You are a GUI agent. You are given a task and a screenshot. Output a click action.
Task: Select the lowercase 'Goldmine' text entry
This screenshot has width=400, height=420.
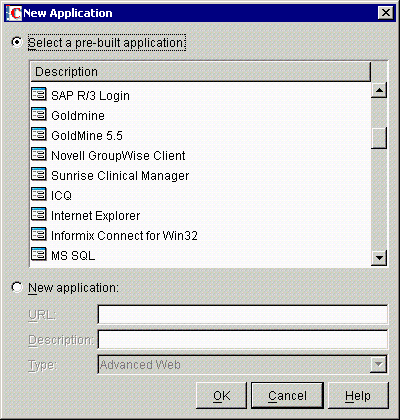click(78, 116)
